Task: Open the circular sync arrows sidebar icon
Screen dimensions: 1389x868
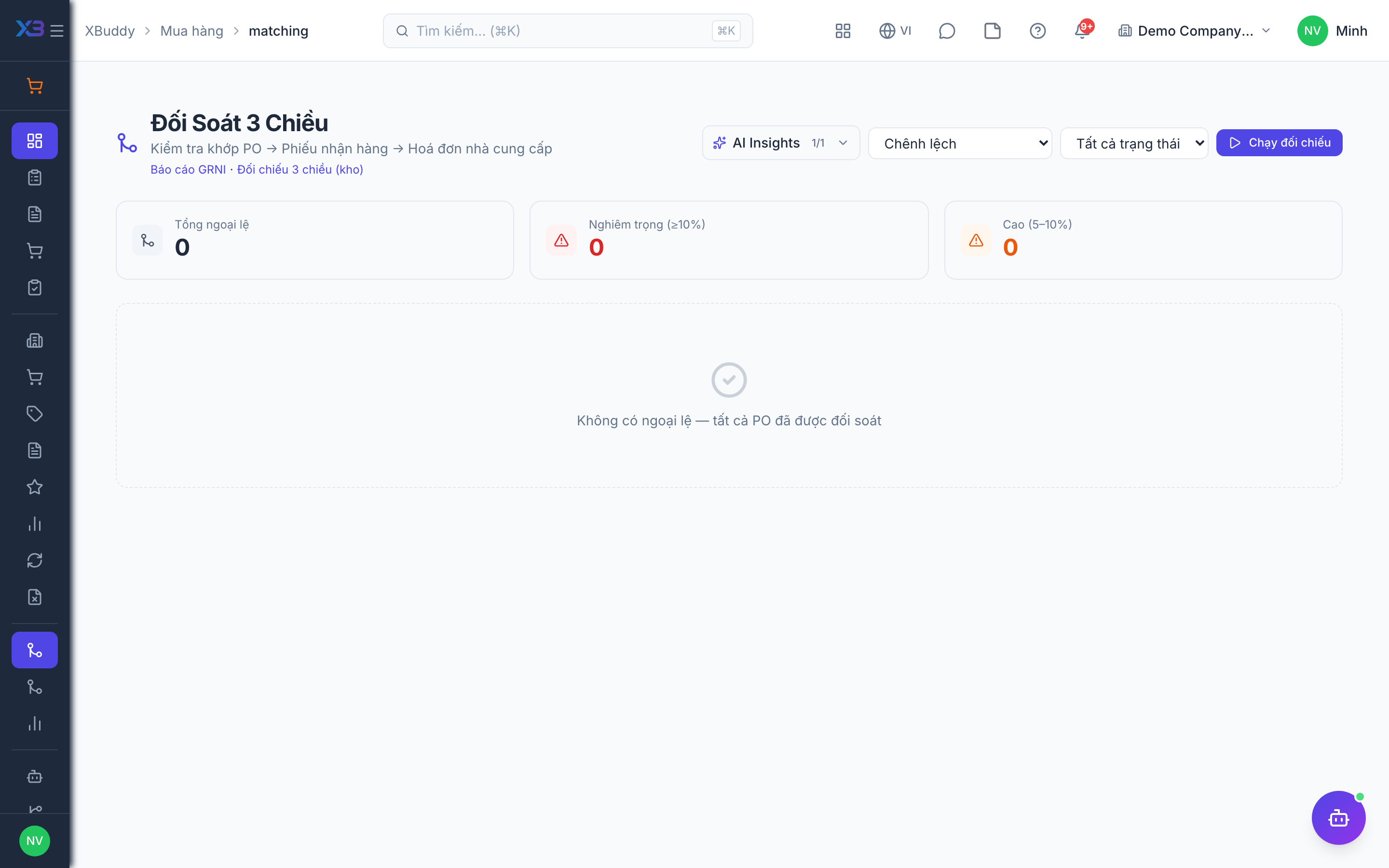Action: click(x=34, y=560)
